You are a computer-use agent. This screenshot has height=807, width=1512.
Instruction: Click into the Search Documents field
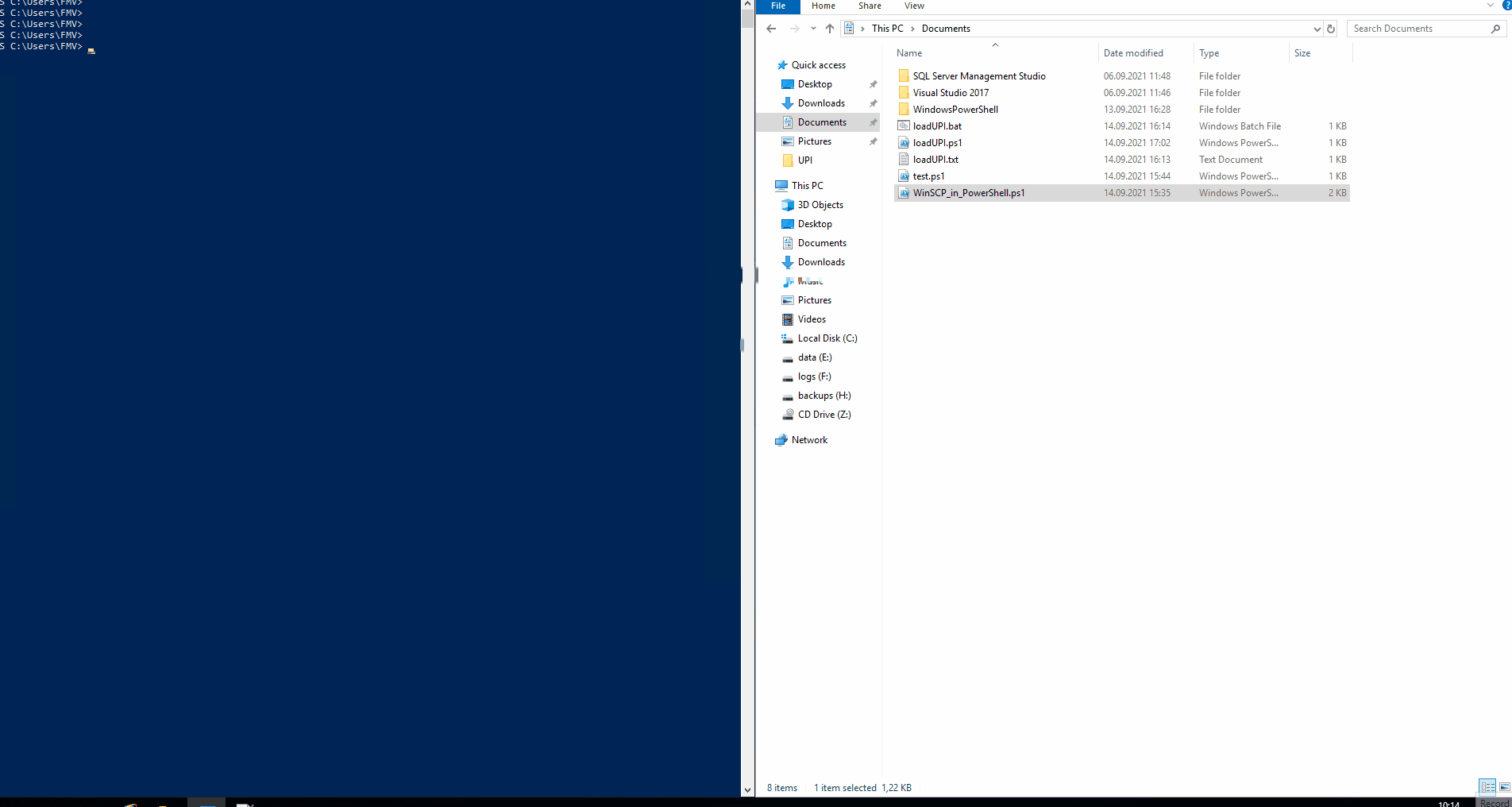click(x=1417, y=29)
